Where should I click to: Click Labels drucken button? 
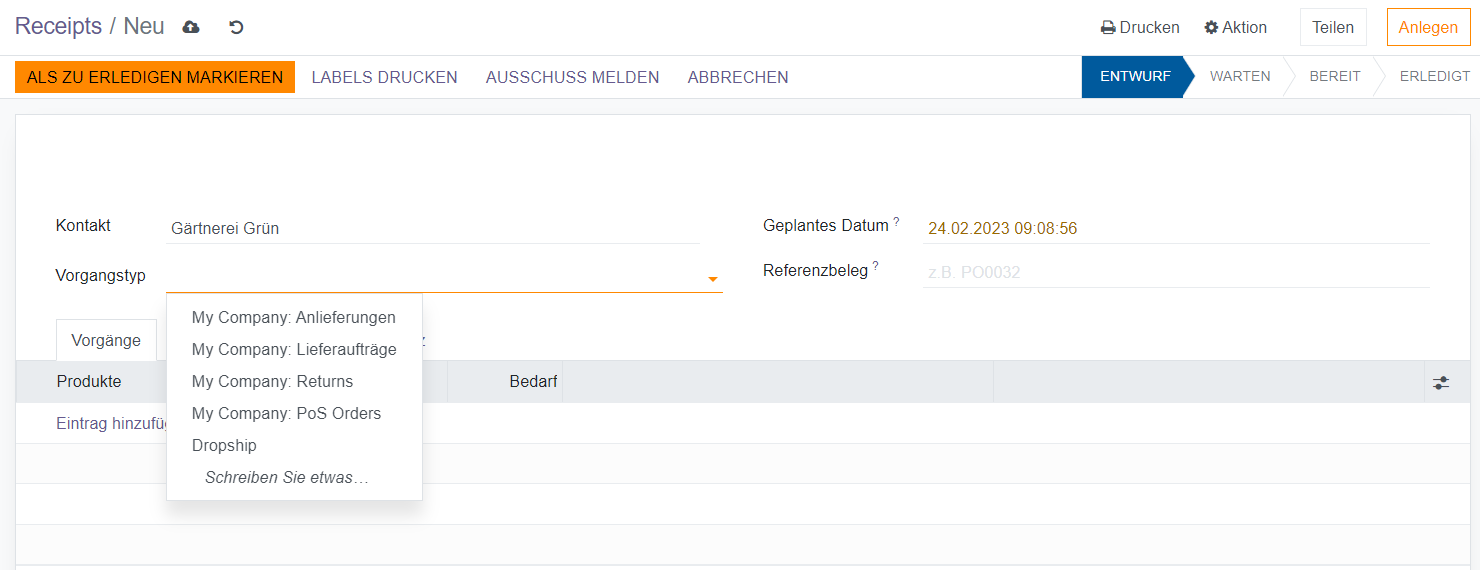384,77
